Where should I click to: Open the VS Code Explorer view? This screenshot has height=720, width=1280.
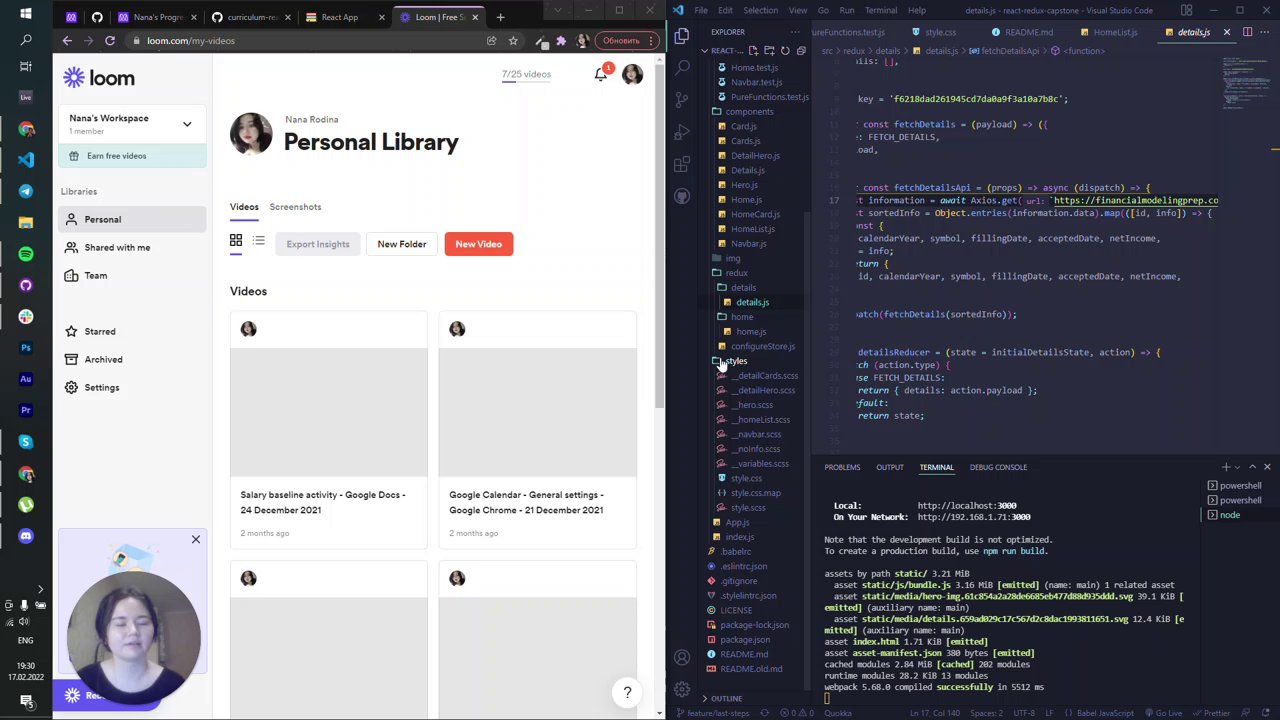(x=682, y=36)
